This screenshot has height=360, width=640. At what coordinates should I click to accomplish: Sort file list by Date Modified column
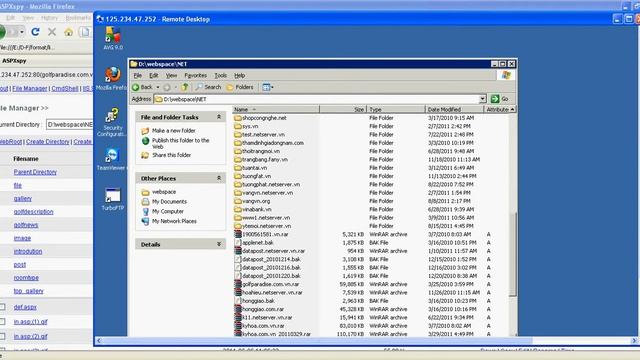click(x=454, y=109)
